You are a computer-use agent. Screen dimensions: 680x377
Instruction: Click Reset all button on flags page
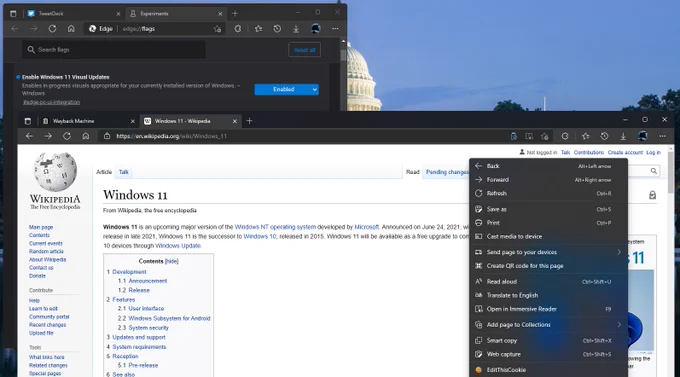click(304, 50)
